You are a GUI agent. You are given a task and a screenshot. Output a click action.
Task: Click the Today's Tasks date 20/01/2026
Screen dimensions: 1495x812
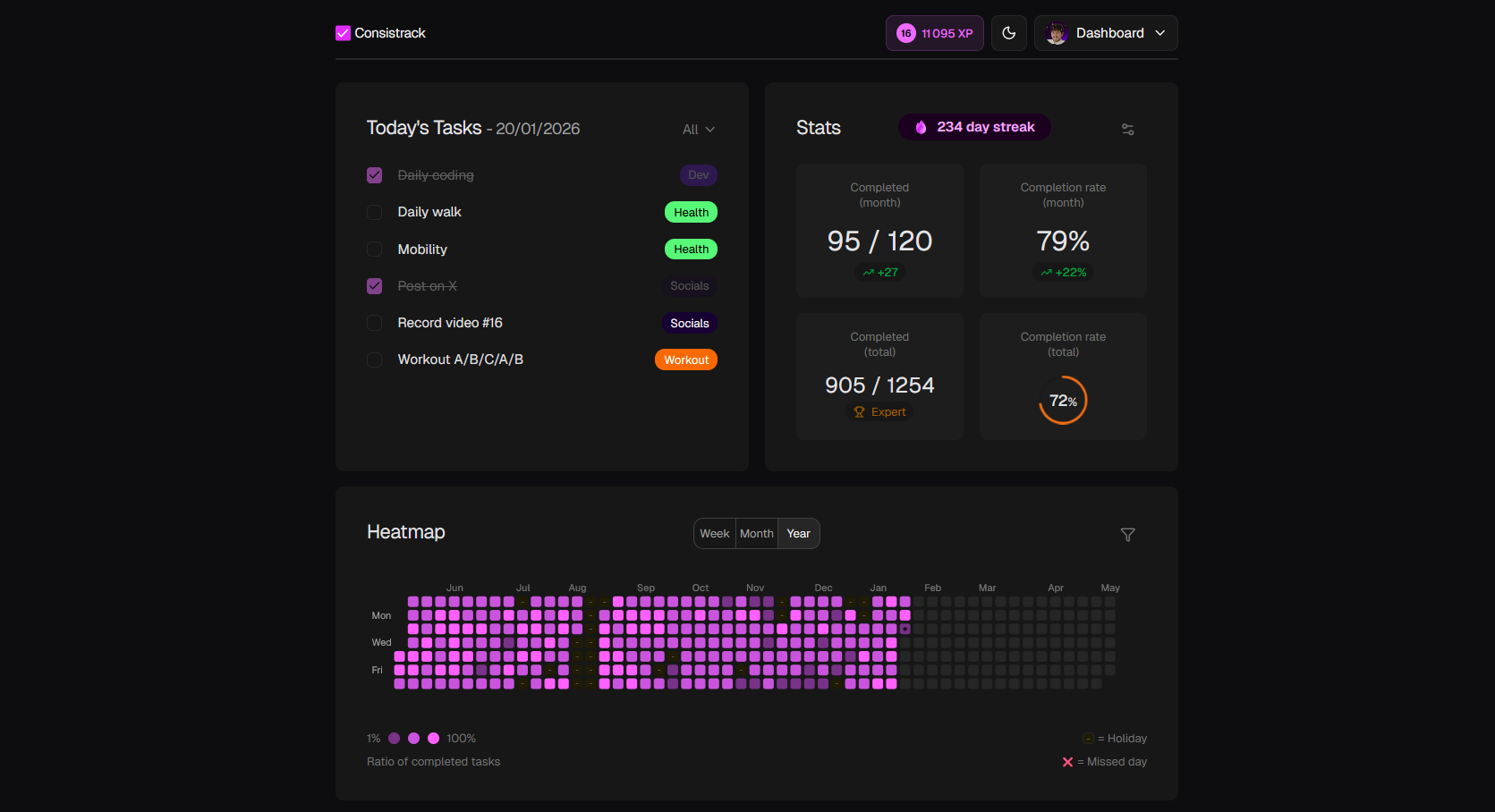tap(538, 129)
